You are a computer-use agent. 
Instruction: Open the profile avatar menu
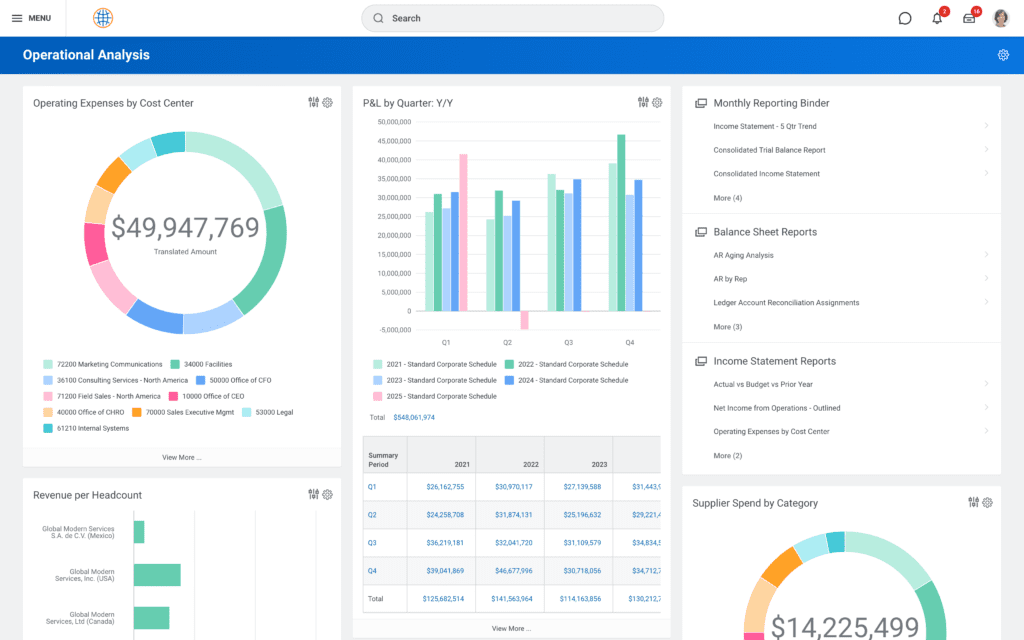[1001, 17]
